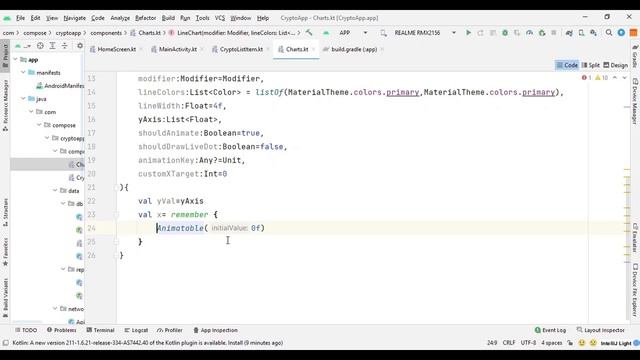
Task: Click the red error count indicator
Action: click(586, 78)
